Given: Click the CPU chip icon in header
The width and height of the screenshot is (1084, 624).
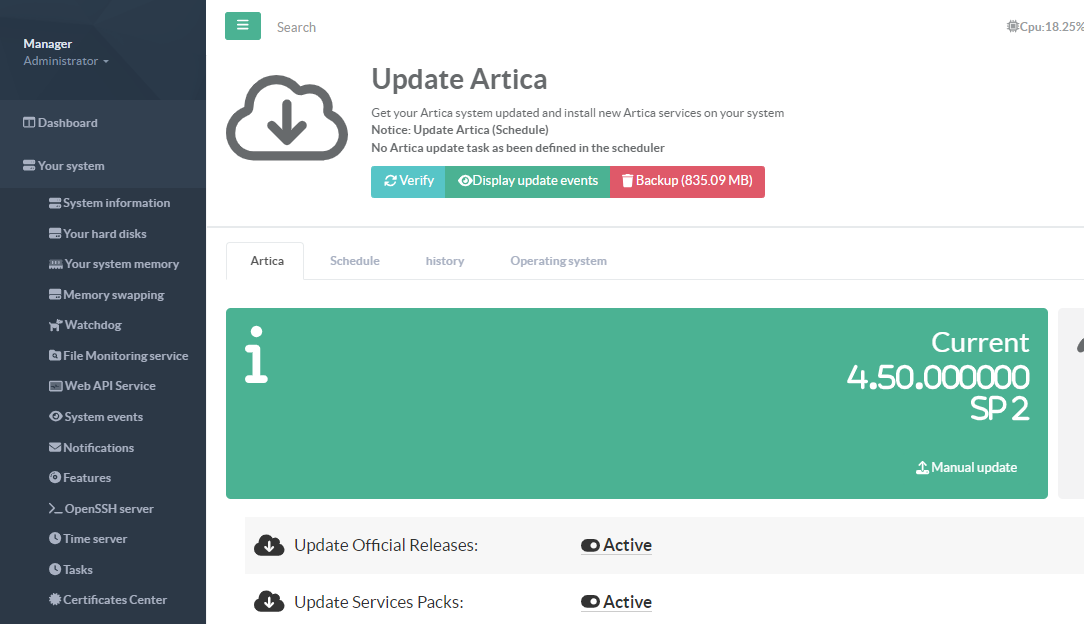Looking at the screenshot, I should (x=1012, y=27).
